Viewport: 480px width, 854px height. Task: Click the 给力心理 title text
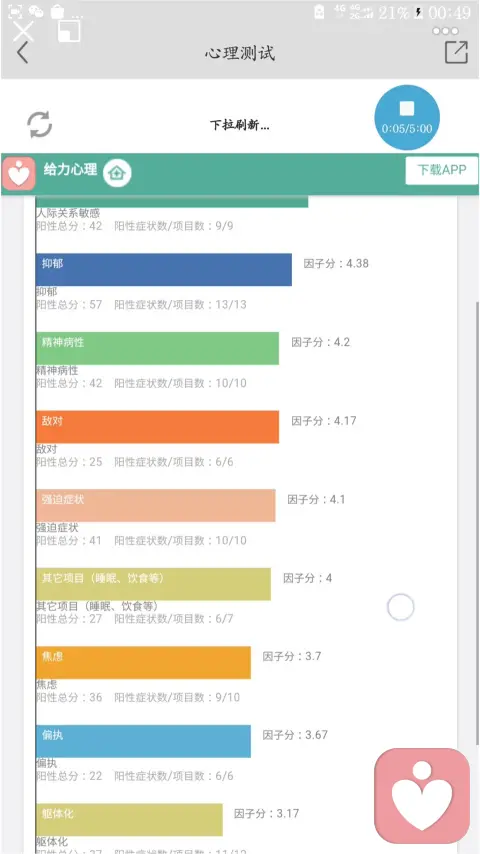[70, 169]
